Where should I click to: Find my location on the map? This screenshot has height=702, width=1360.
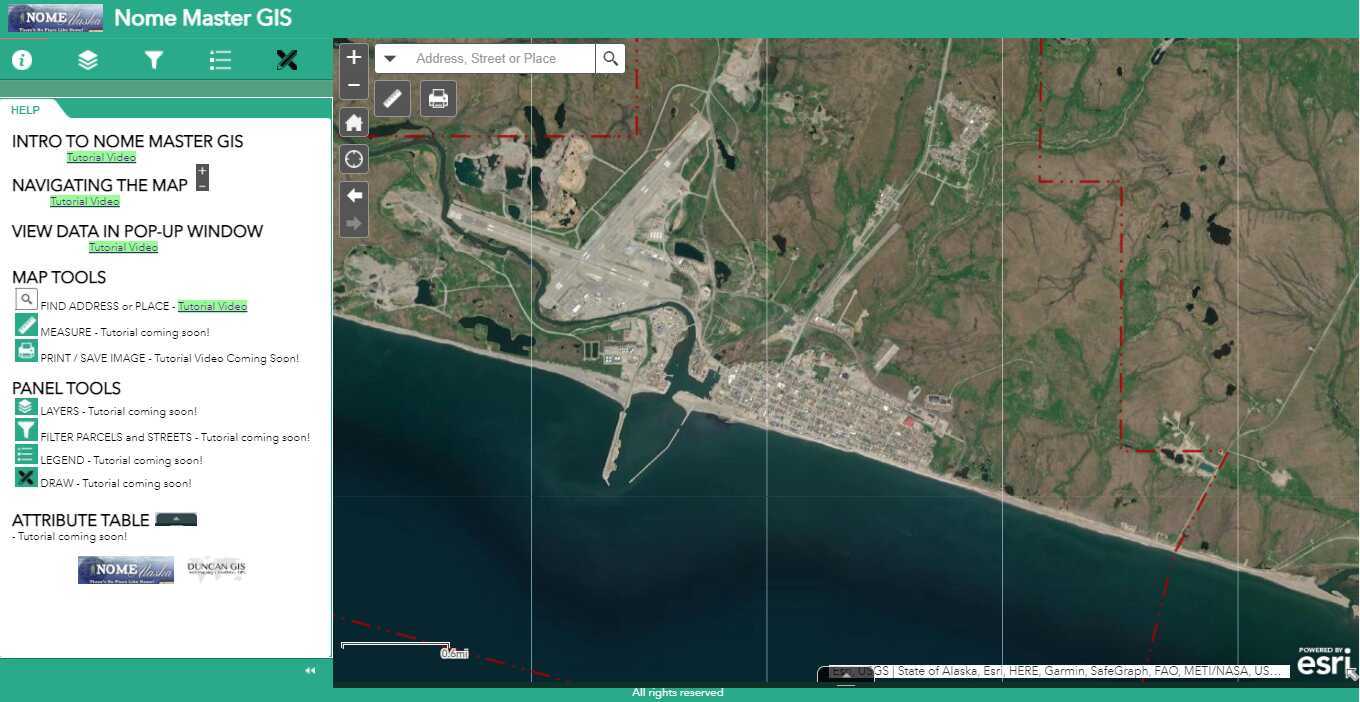[x=354, y=159]
